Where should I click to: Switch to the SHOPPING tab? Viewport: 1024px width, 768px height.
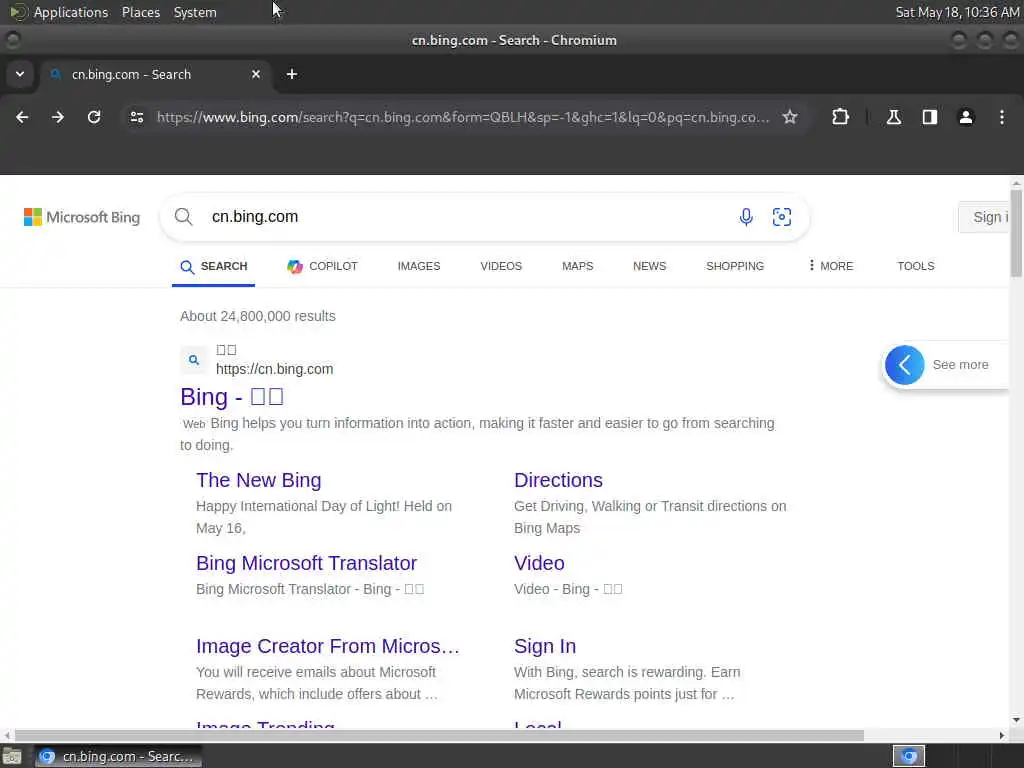click(735, 266)
